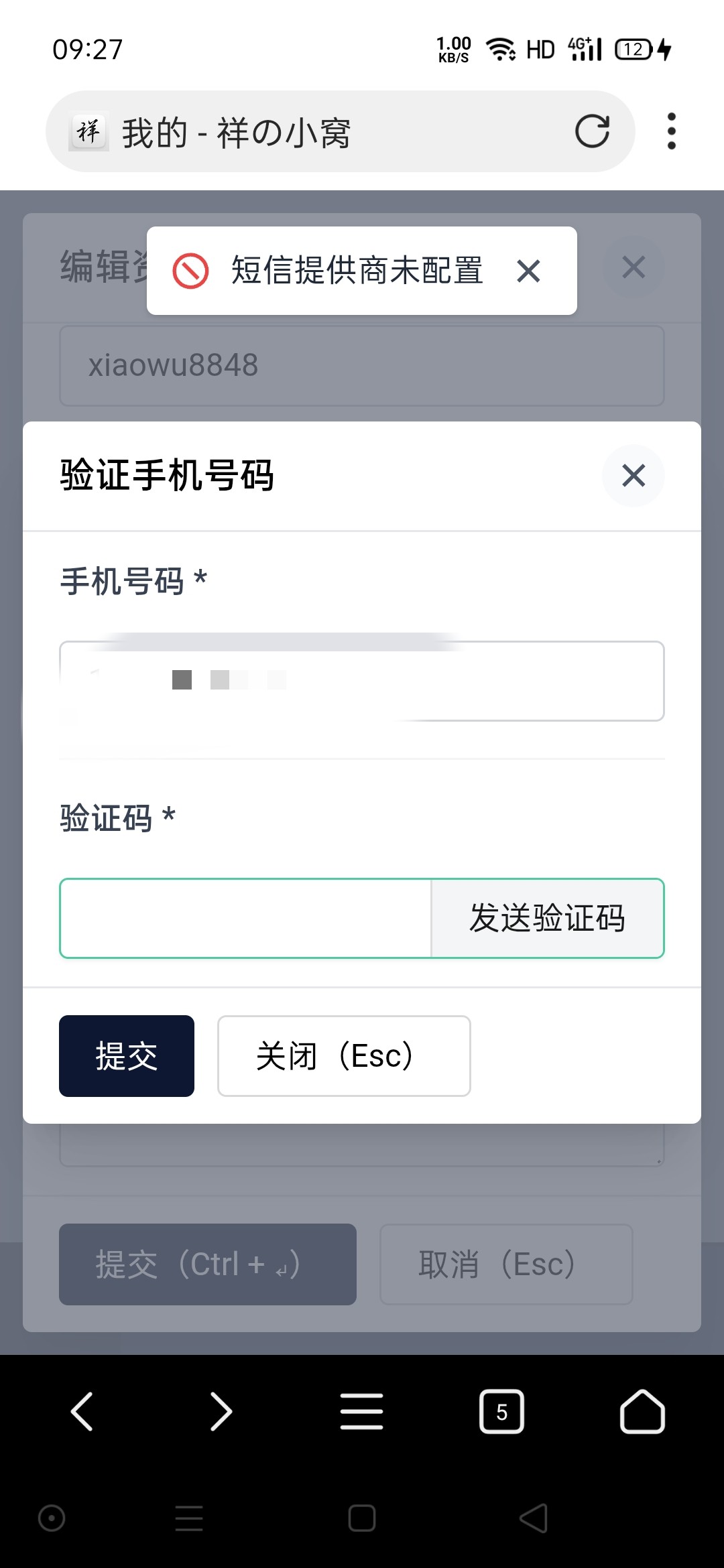Tap the site favicon in address bar

pyautogui.click(x=89, y=131)
